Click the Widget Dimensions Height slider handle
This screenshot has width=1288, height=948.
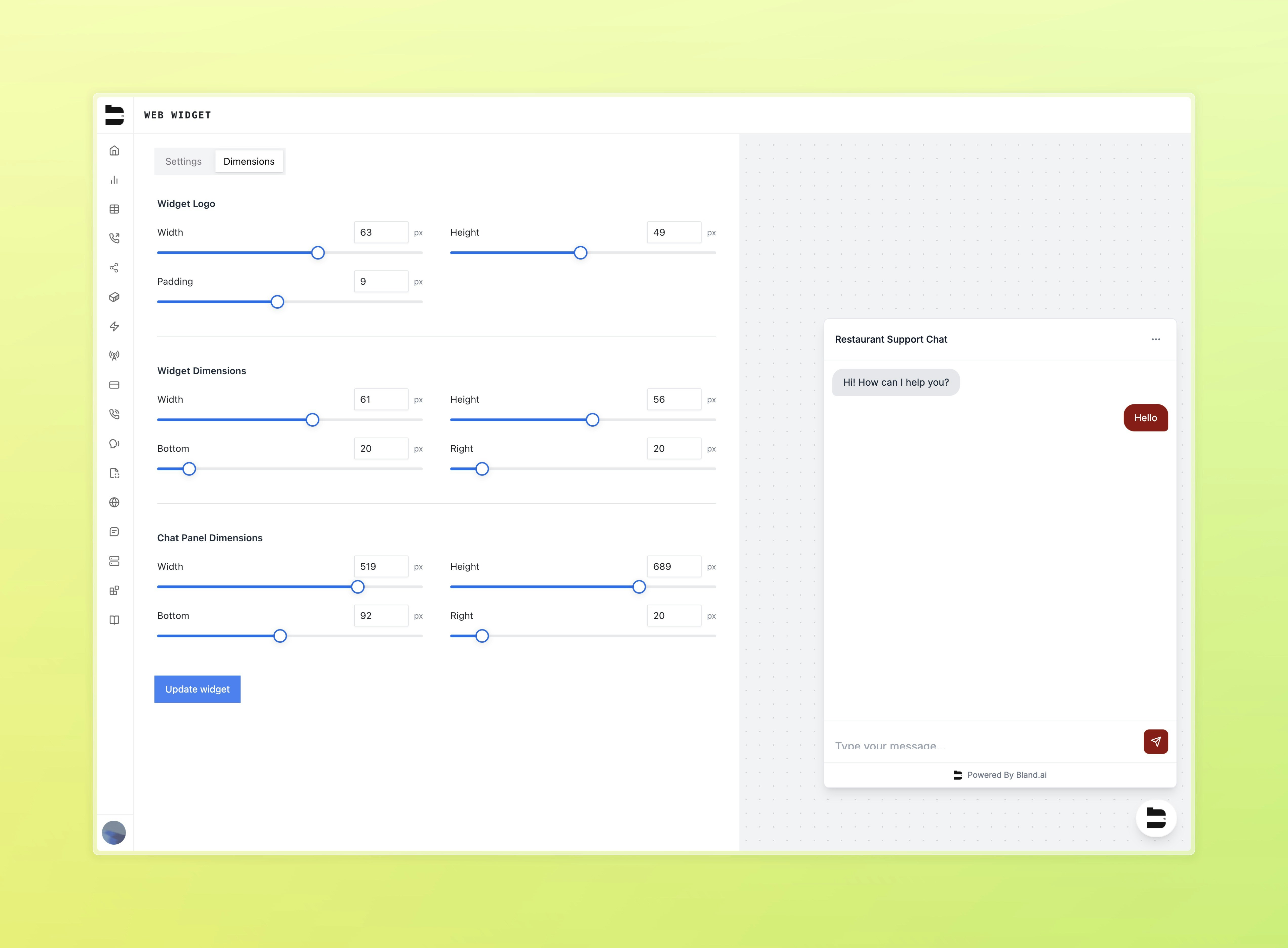coord(593,420)
